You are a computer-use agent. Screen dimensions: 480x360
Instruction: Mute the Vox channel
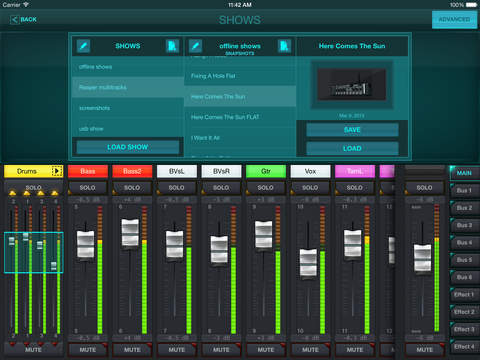pos(310,350)
